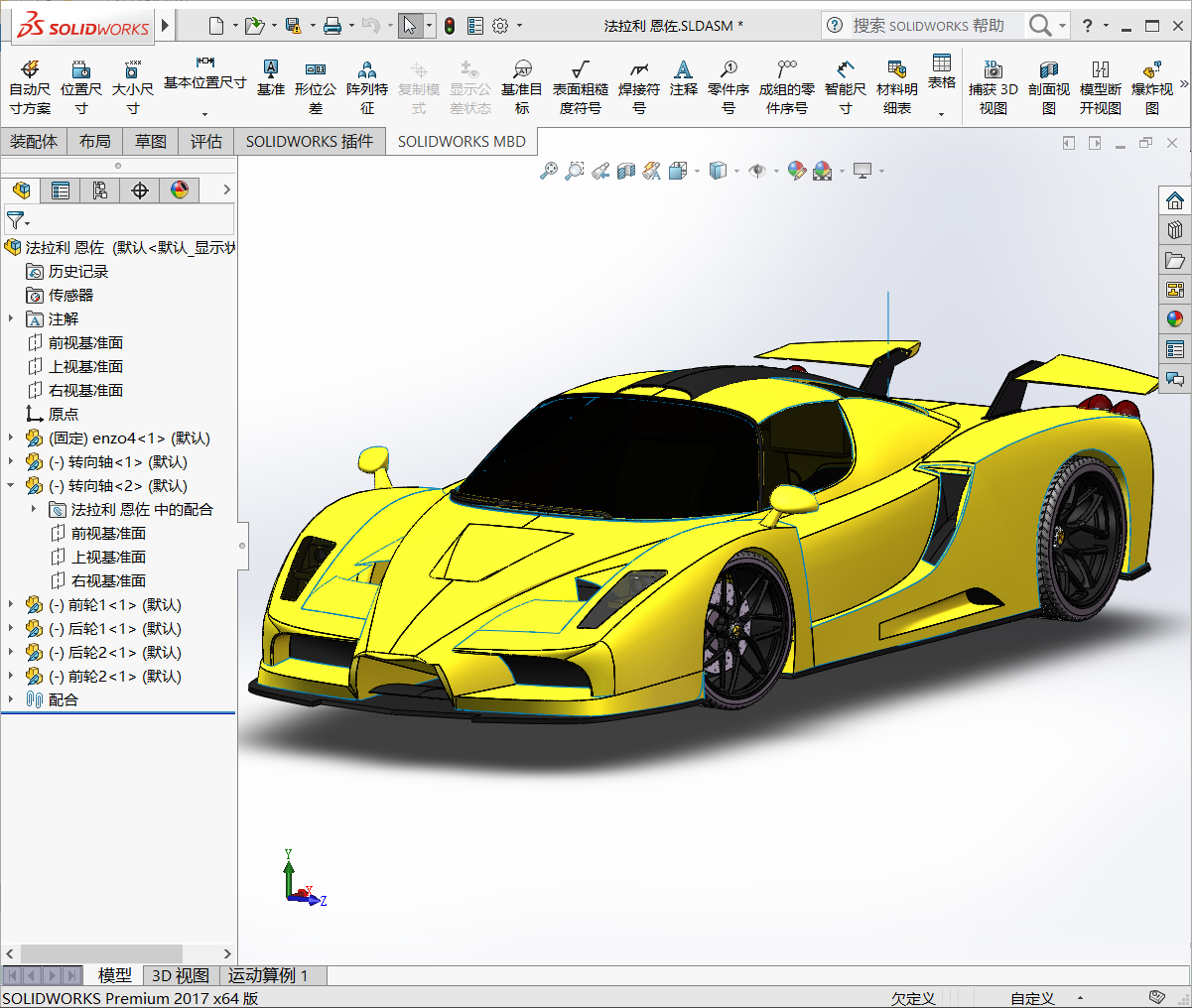Select the Weld Symbol tool (焊接符号)

tap(639, 86)
